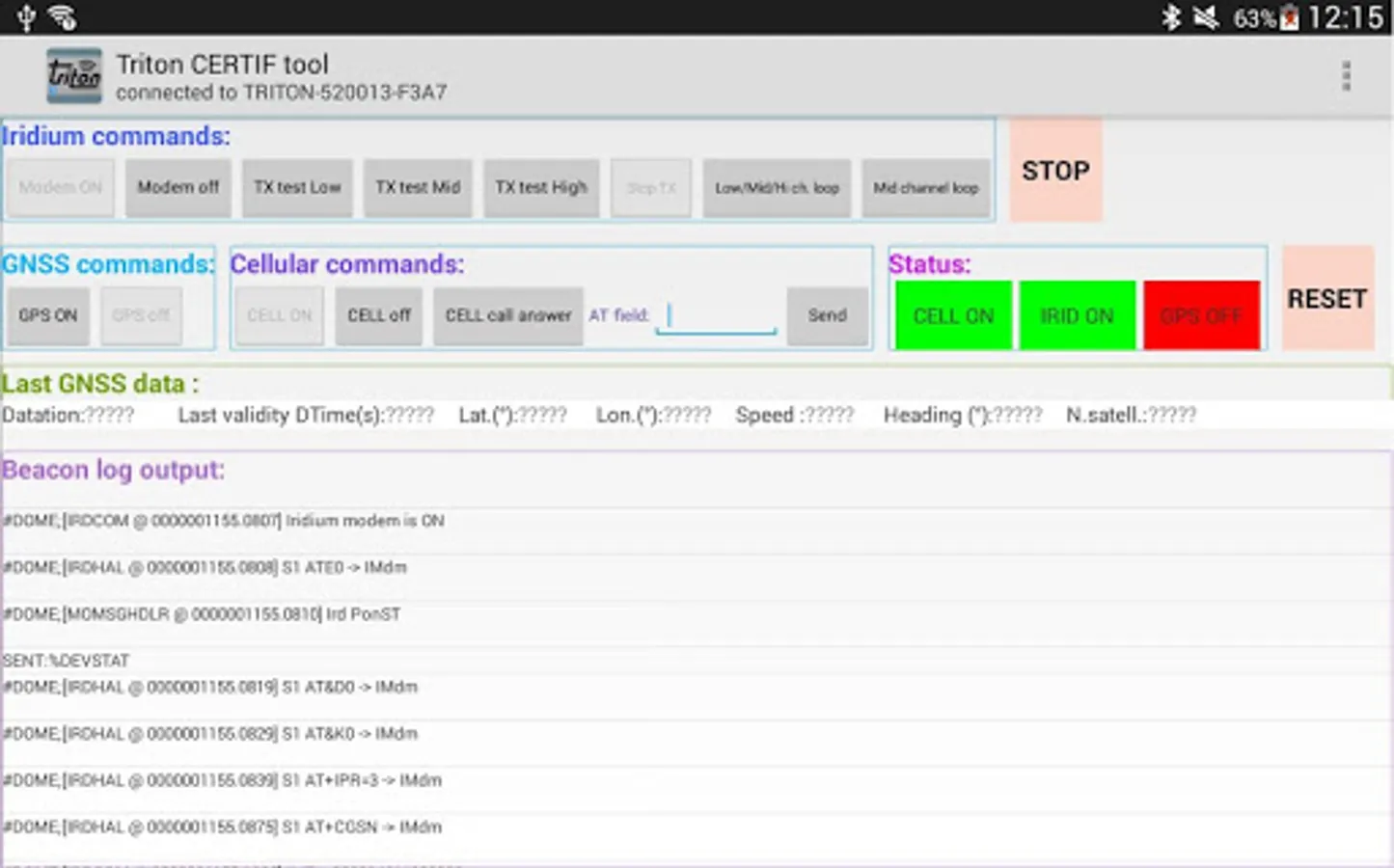The width and height of the screenshot is (1394, 868).
Task: Click the 'Cellular commands:' heading
Action: [347, 264]
